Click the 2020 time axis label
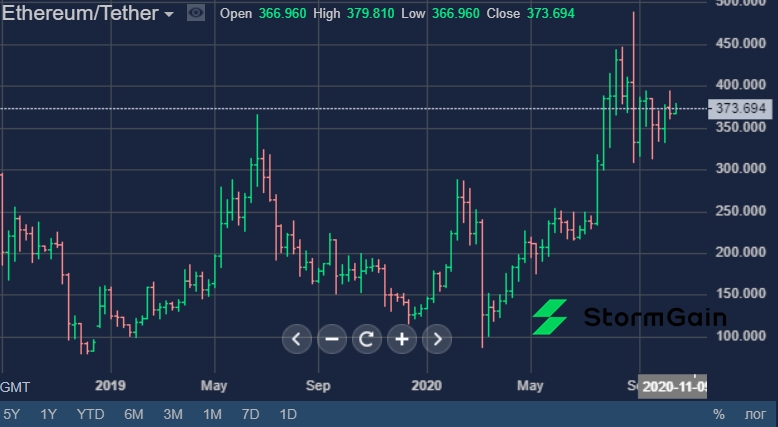Image resolution: width=778 pixels, height=427 pixels. [427, 385]
